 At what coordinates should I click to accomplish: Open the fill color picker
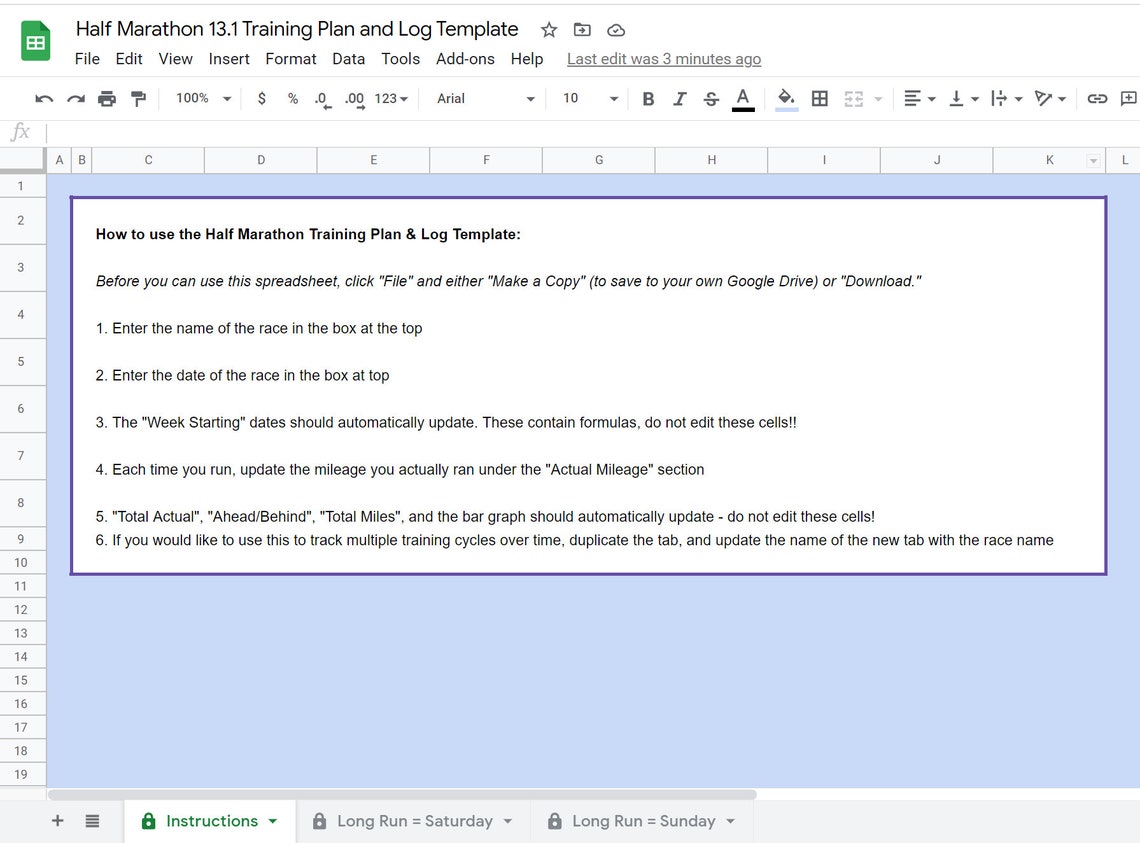pos(785,98)
